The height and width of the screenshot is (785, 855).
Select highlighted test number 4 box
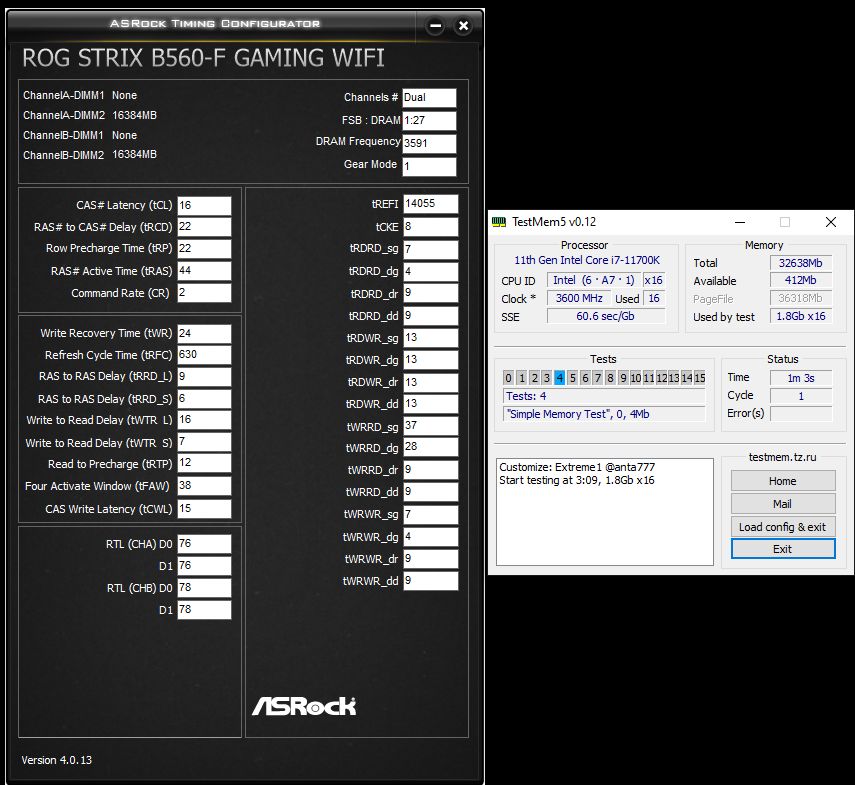coord(559,377)
